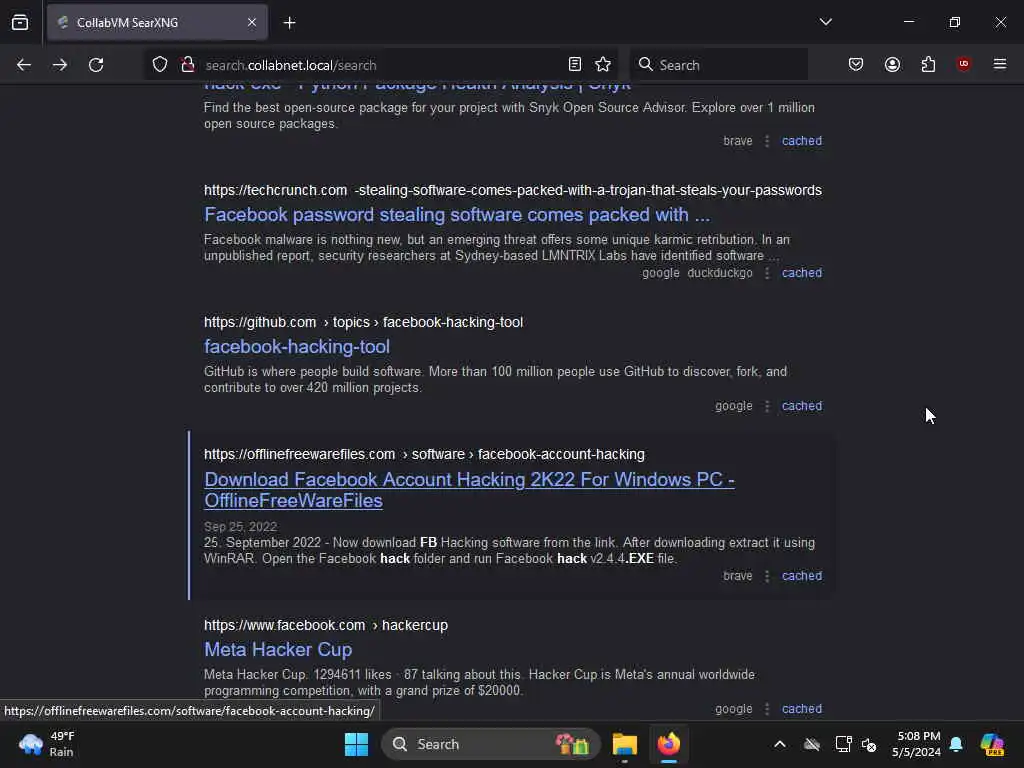Open the Facebook password stealing software result
The height and width of the screenshot is (768, 1024).
point(456,214)
